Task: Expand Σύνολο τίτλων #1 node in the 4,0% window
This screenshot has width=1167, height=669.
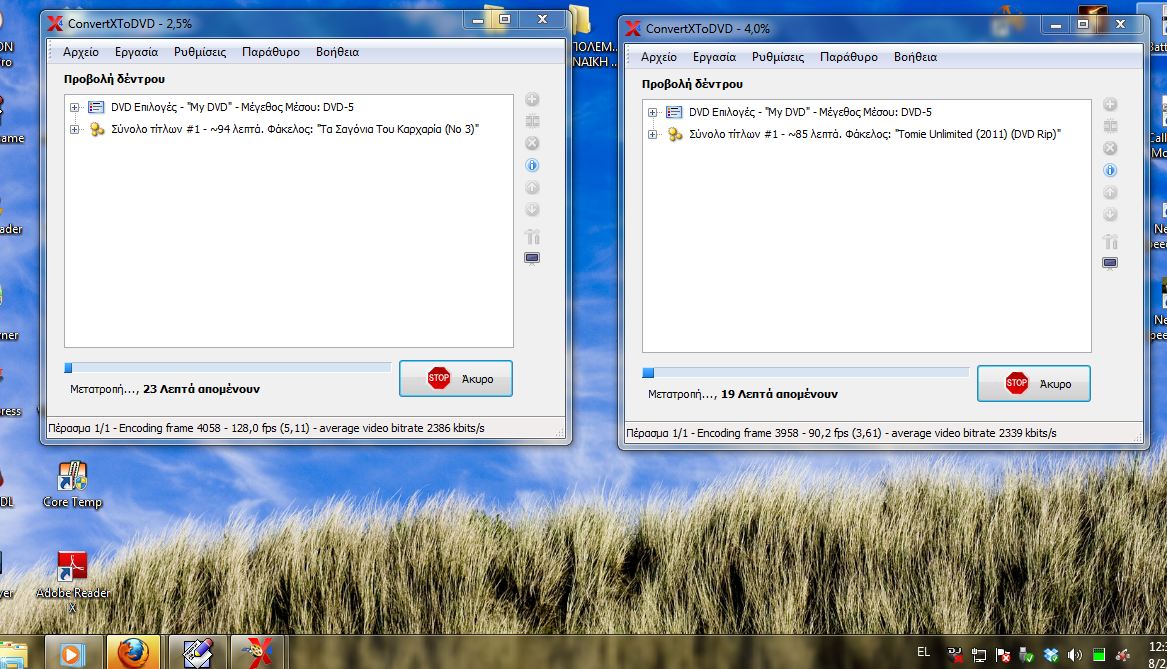Action: (x=653, y=135)
